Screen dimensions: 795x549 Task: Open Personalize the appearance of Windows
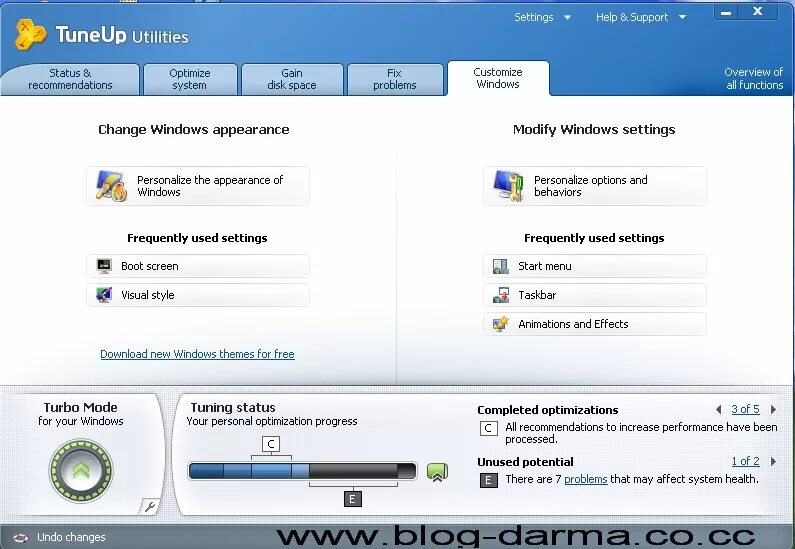point(198,186)
